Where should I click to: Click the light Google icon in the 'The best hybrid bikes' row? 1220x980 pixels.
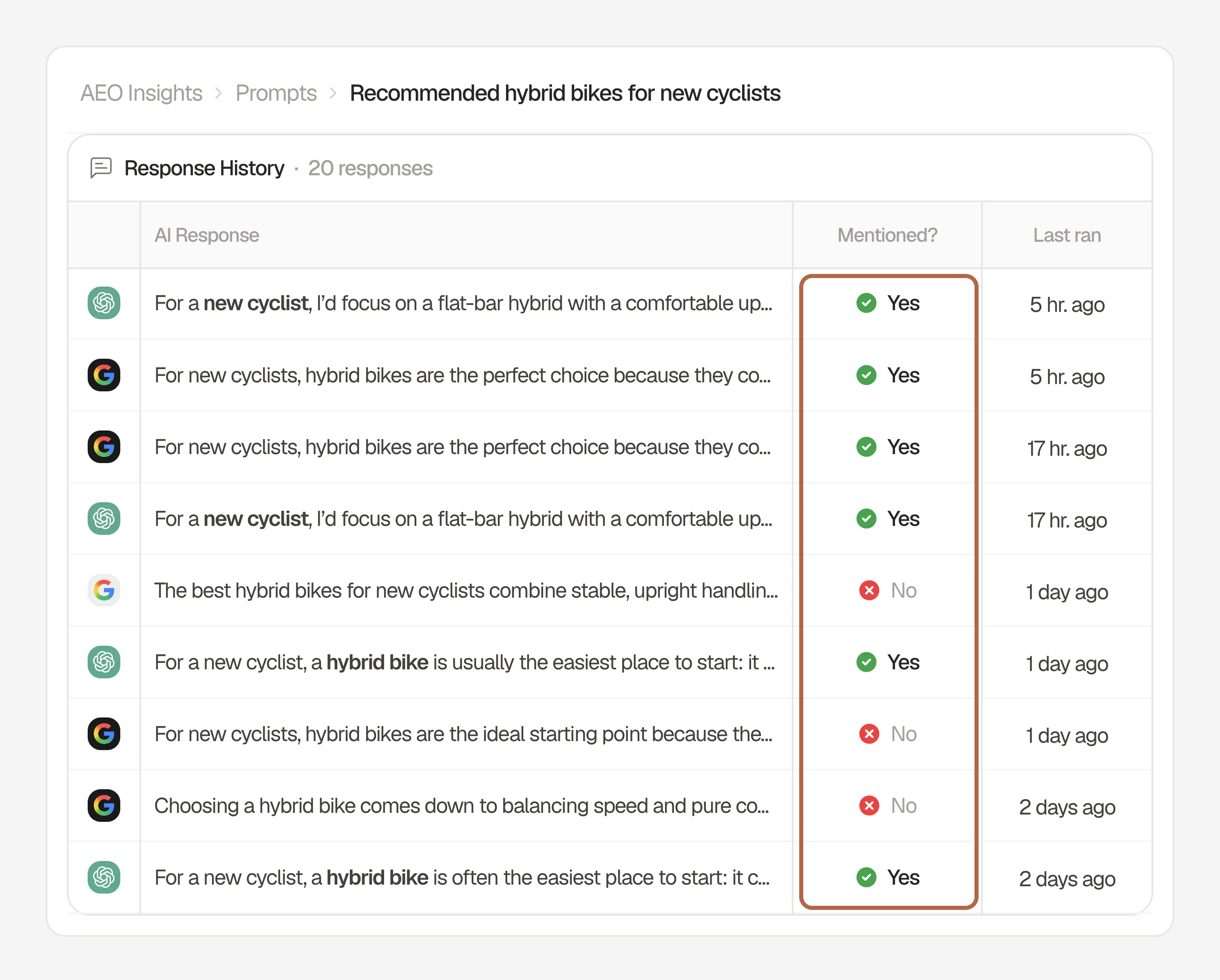[104, 591]
